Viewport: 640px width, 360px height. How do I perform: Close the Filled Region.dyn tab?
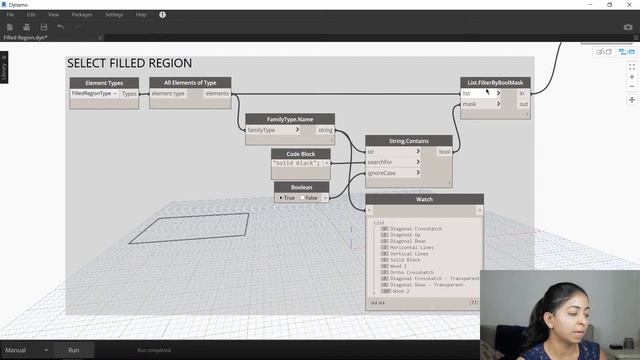(x=100, y=38)
